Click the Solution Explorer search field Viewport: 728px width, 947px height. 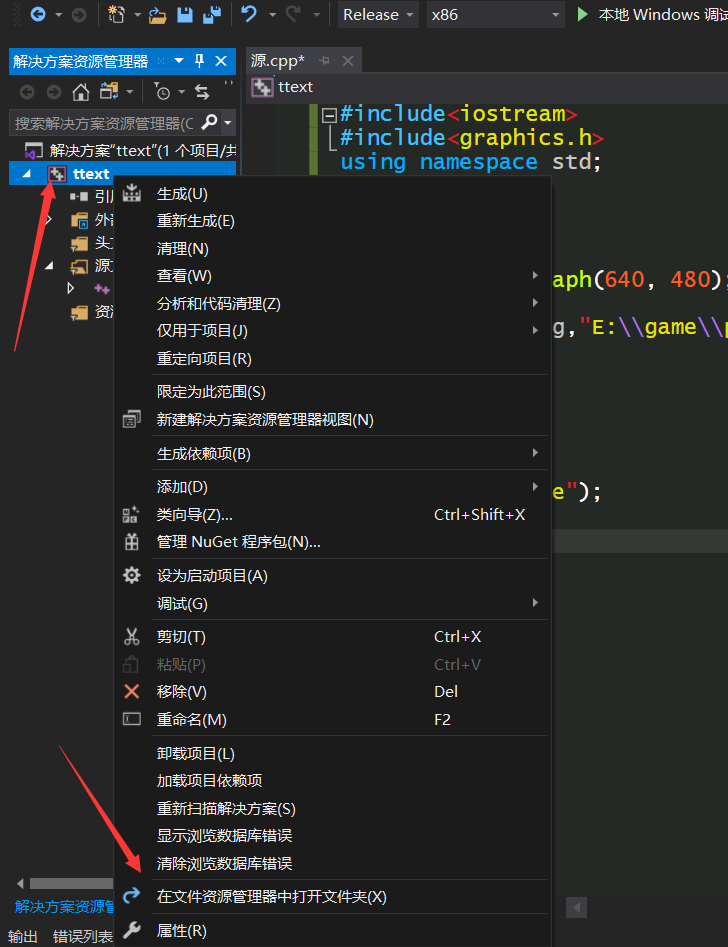tap(103, 123)
